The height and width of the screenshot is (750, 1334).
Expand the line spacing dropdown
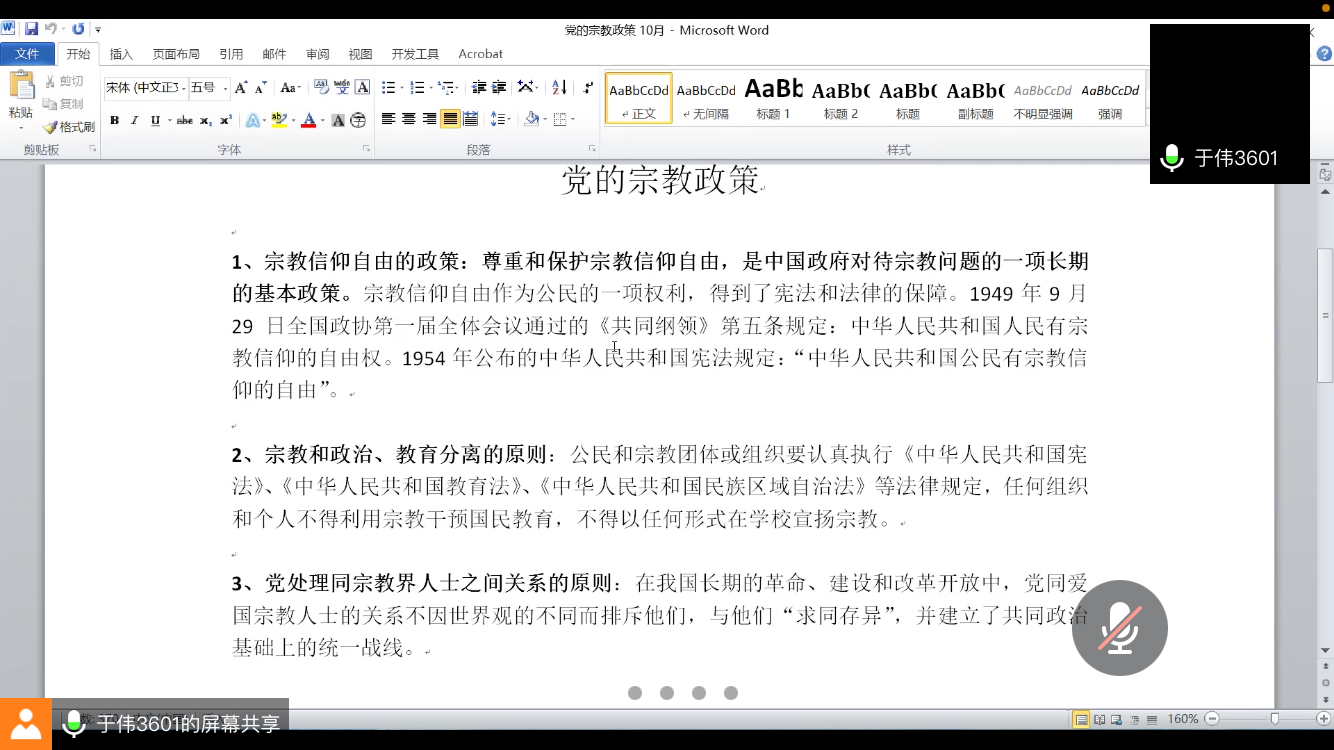(x=509, y=120)
